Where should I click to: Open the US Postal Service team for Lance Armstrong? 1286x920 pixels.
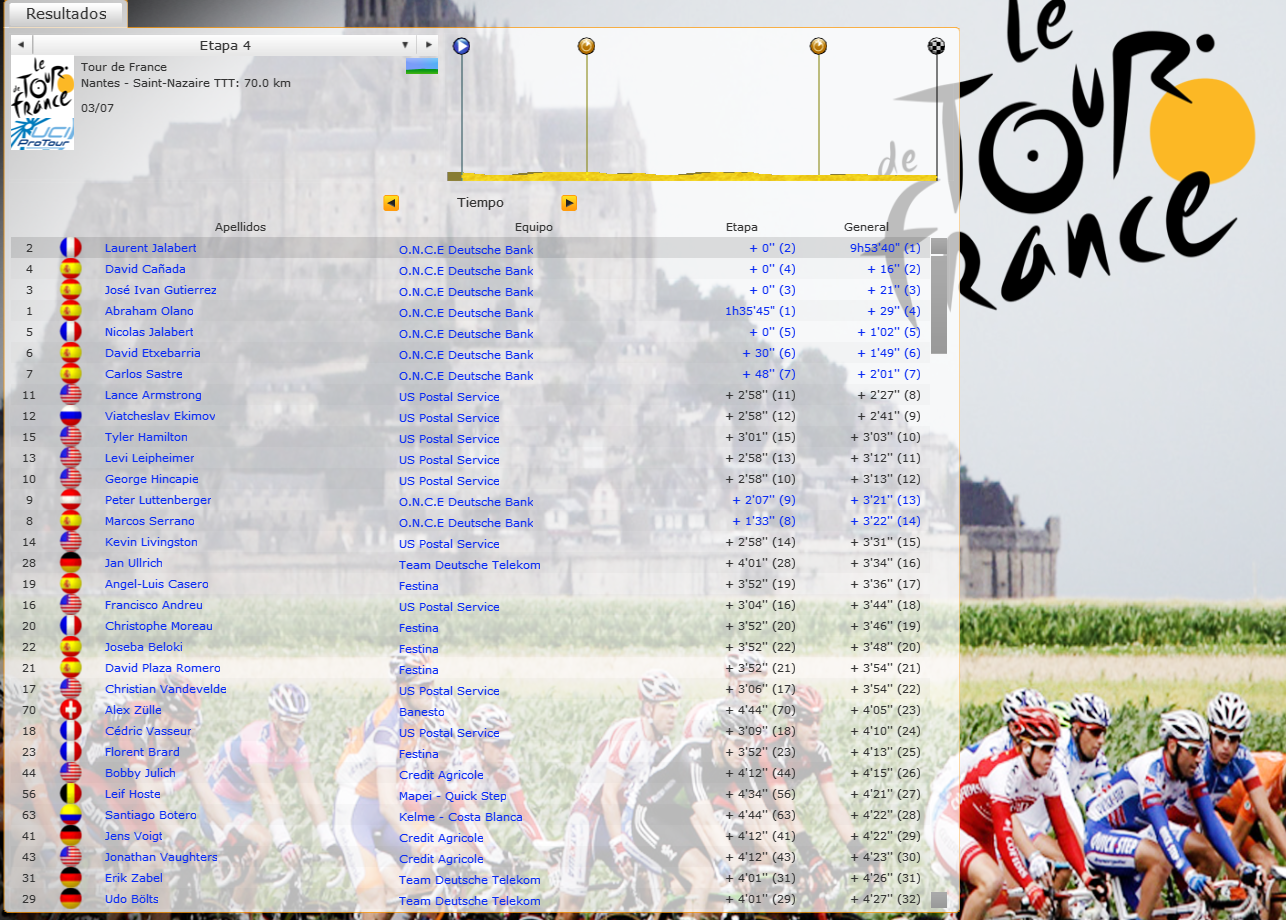pos(449,397)
